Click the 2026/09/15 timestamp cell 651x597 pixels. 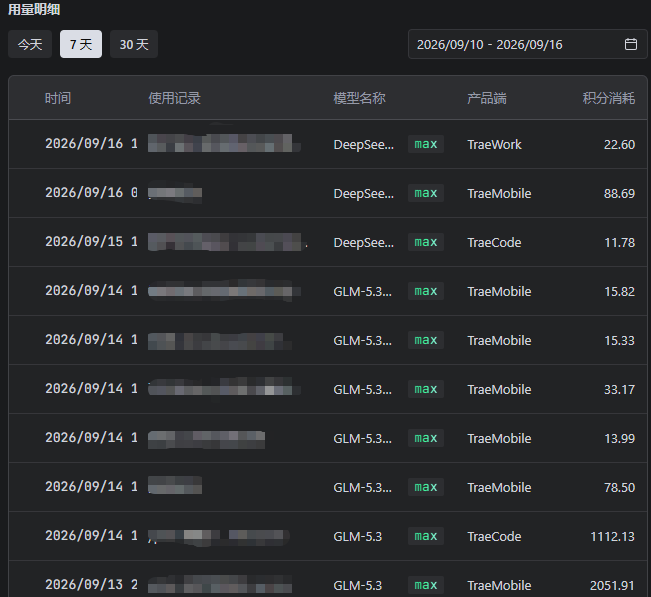[x=91, y=242]
